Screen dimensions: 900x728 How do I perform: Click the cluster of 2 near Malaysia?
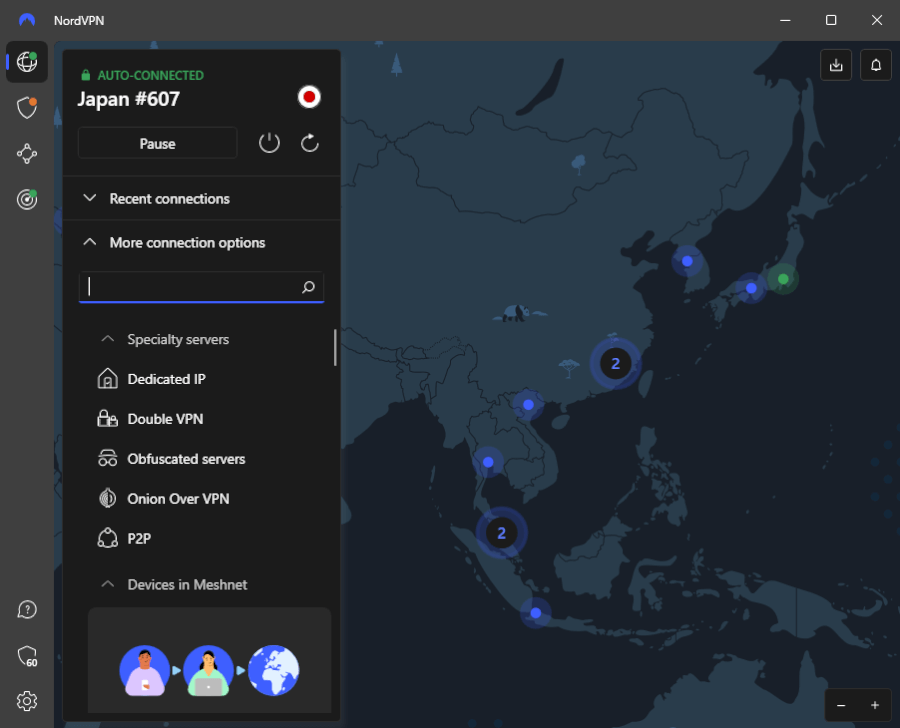click(501, 533)
